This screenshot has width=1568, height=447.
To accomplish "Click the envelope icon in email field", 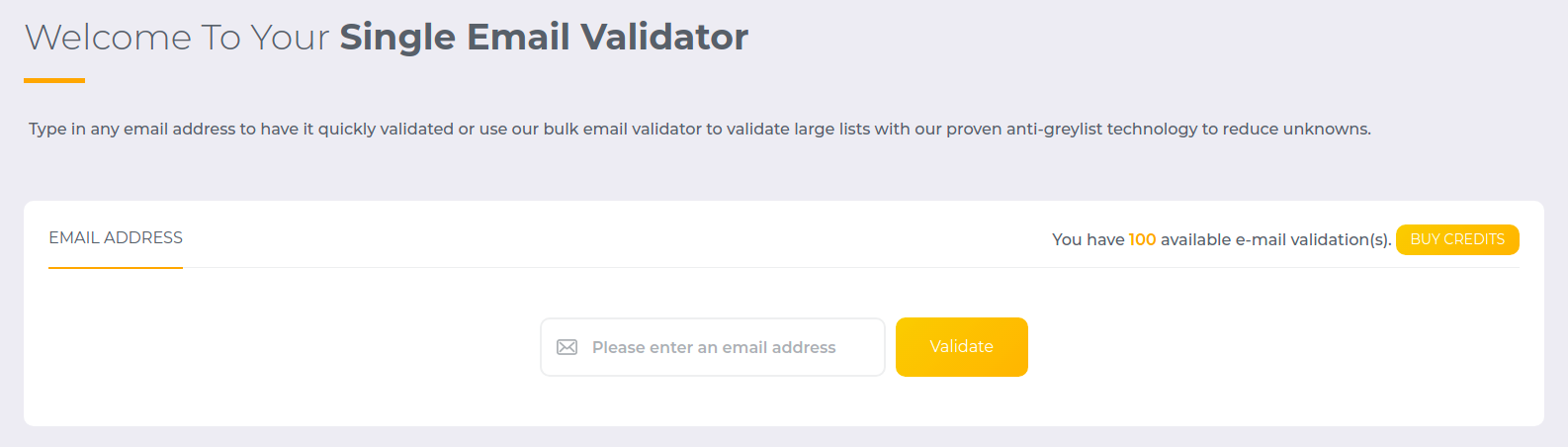I will coord(566,347).
